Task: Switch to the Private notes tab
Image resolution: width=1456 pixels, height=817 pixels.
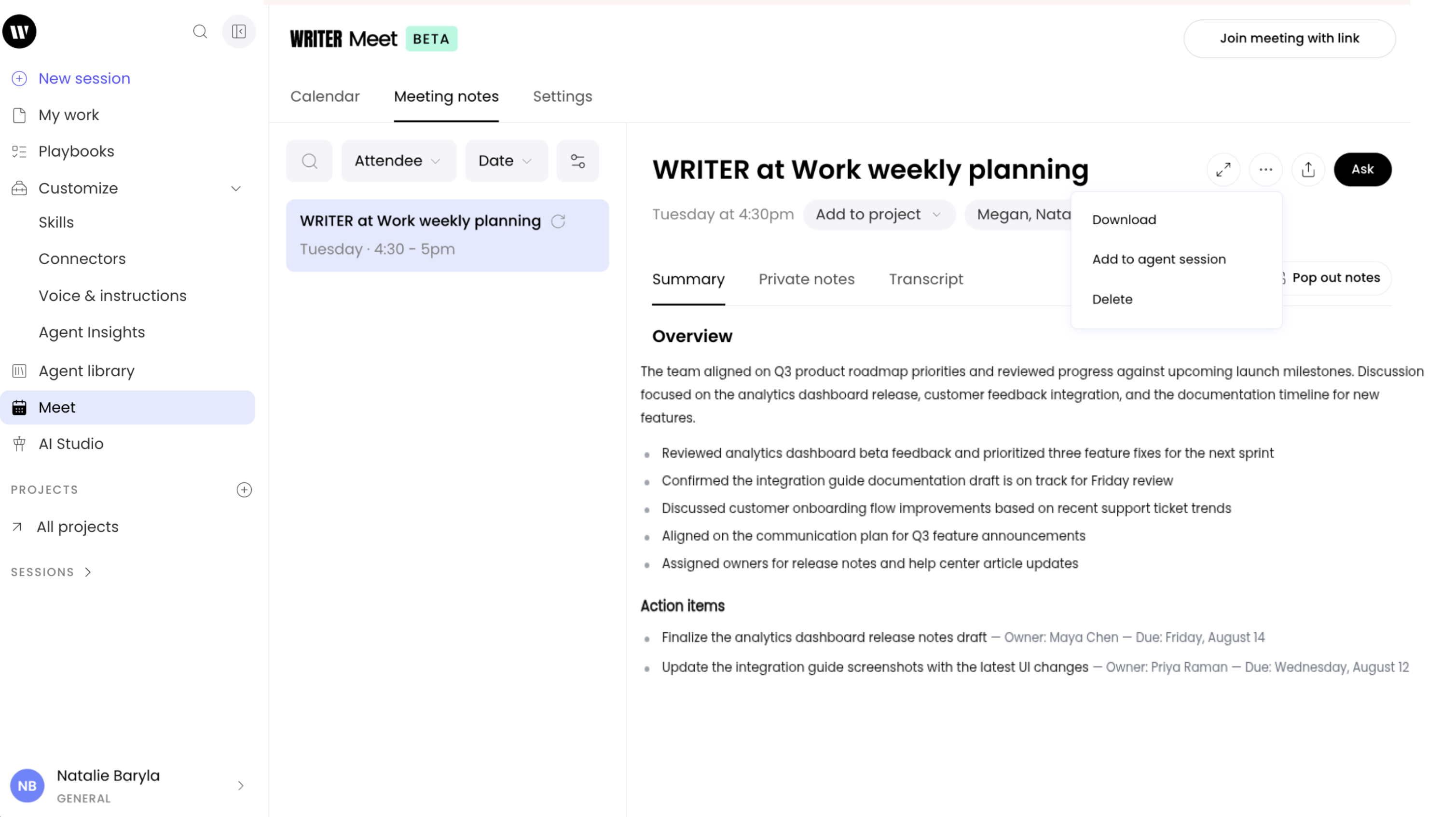Action: pyautogui.click(x=807, y=280)
